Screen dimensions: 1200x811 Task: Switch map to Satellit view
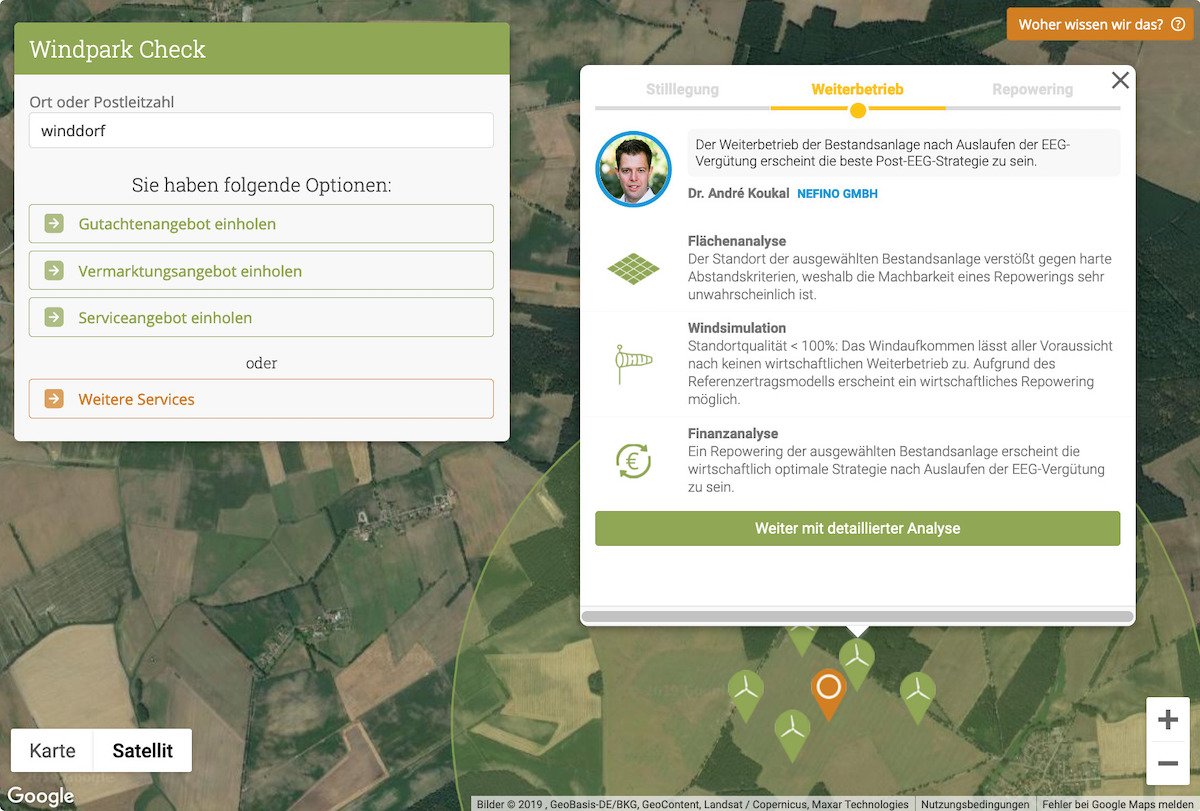click(142, 750)
